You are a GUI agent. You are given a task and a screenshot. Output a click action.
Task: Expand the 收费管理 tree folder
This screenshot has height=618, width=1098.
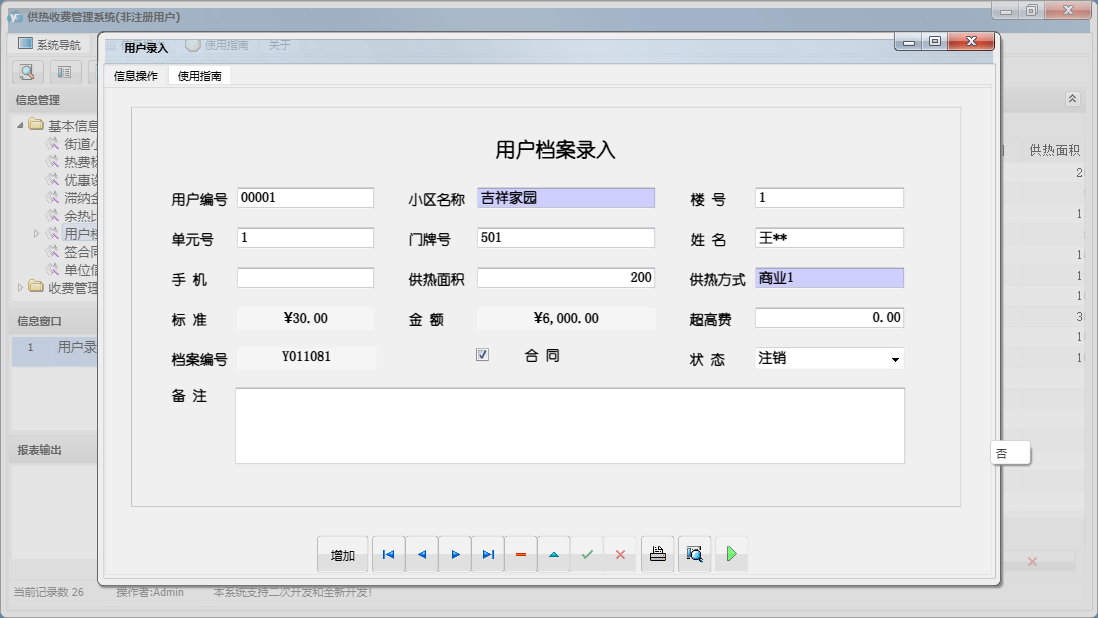21,288
